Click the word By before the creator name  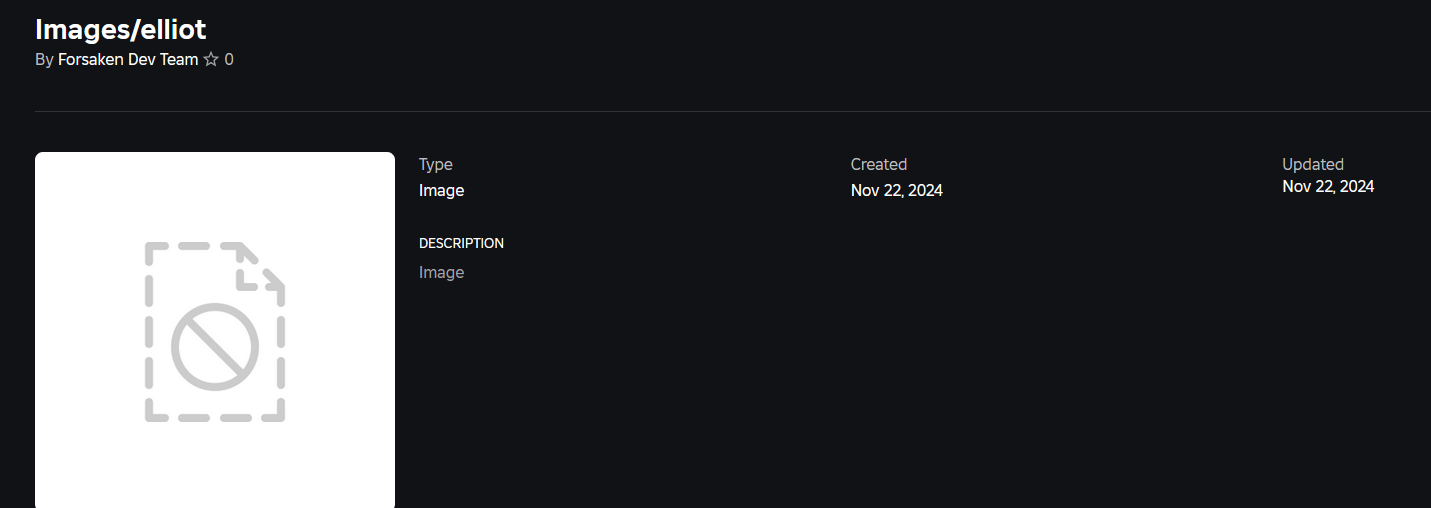[44, 60]
